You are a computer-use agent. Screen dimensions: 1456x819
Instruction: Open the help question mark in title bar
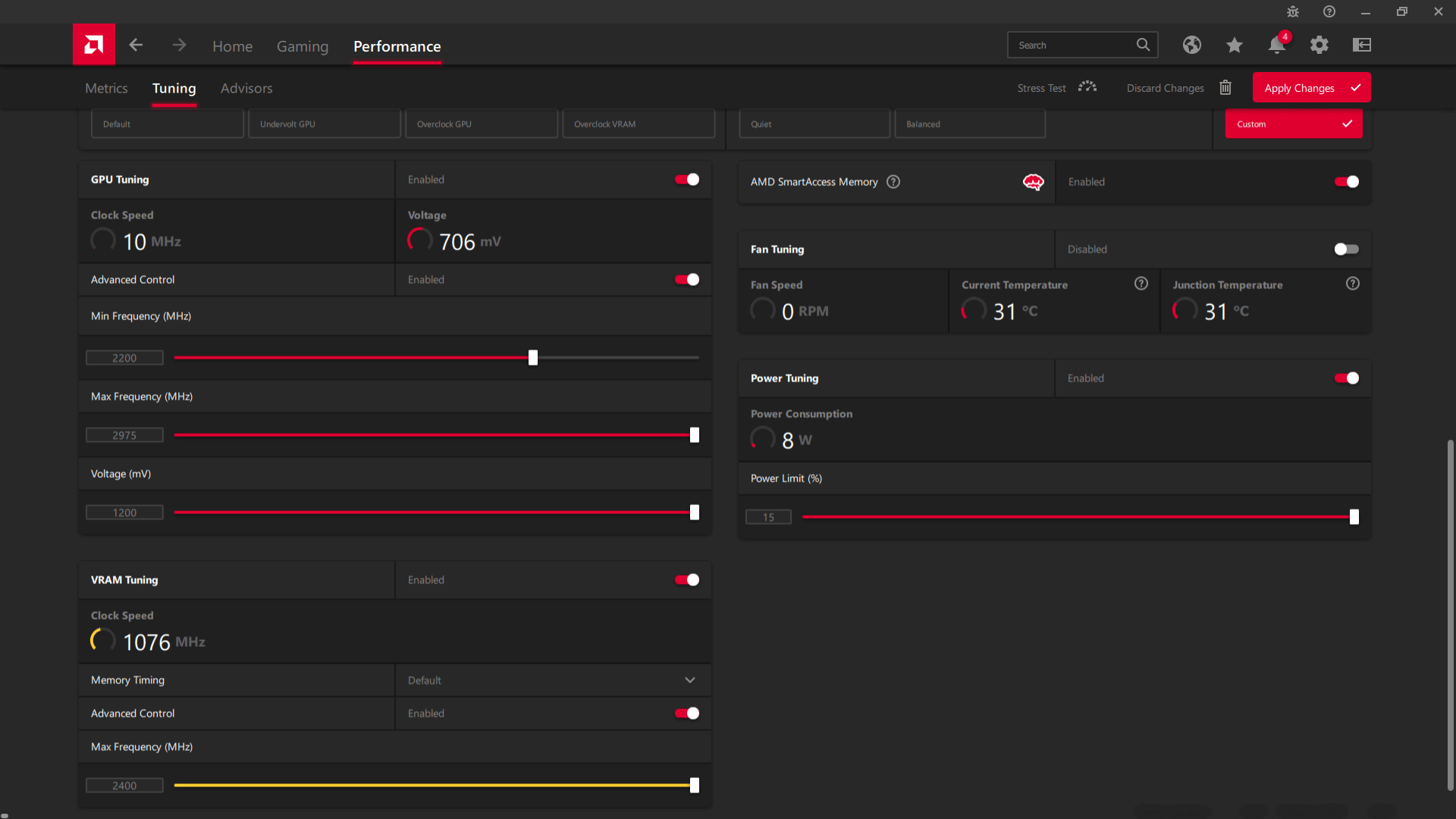[x=1329, y=11]
